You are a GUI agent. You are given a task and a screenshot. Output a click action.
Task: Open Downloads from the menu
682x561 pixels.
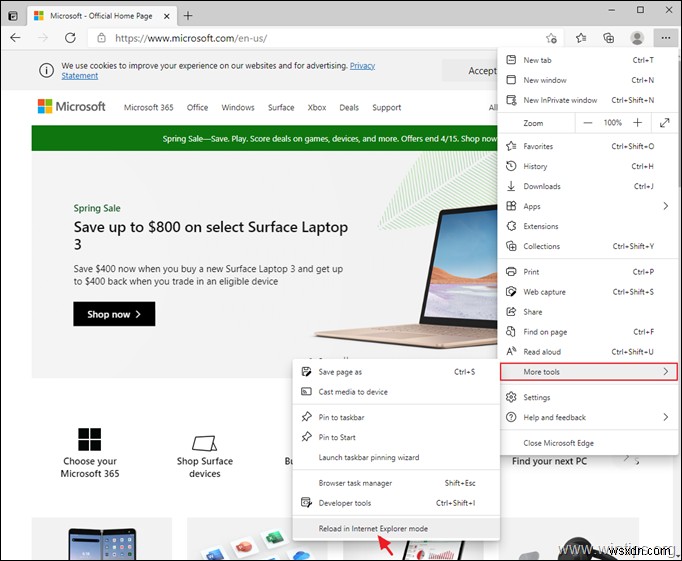click(x=588, y=186)
